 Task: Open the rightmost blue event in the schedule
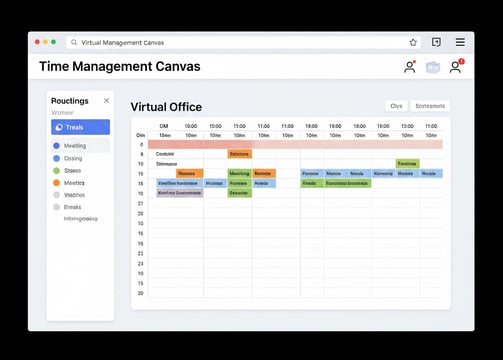(x=431, y=173)
